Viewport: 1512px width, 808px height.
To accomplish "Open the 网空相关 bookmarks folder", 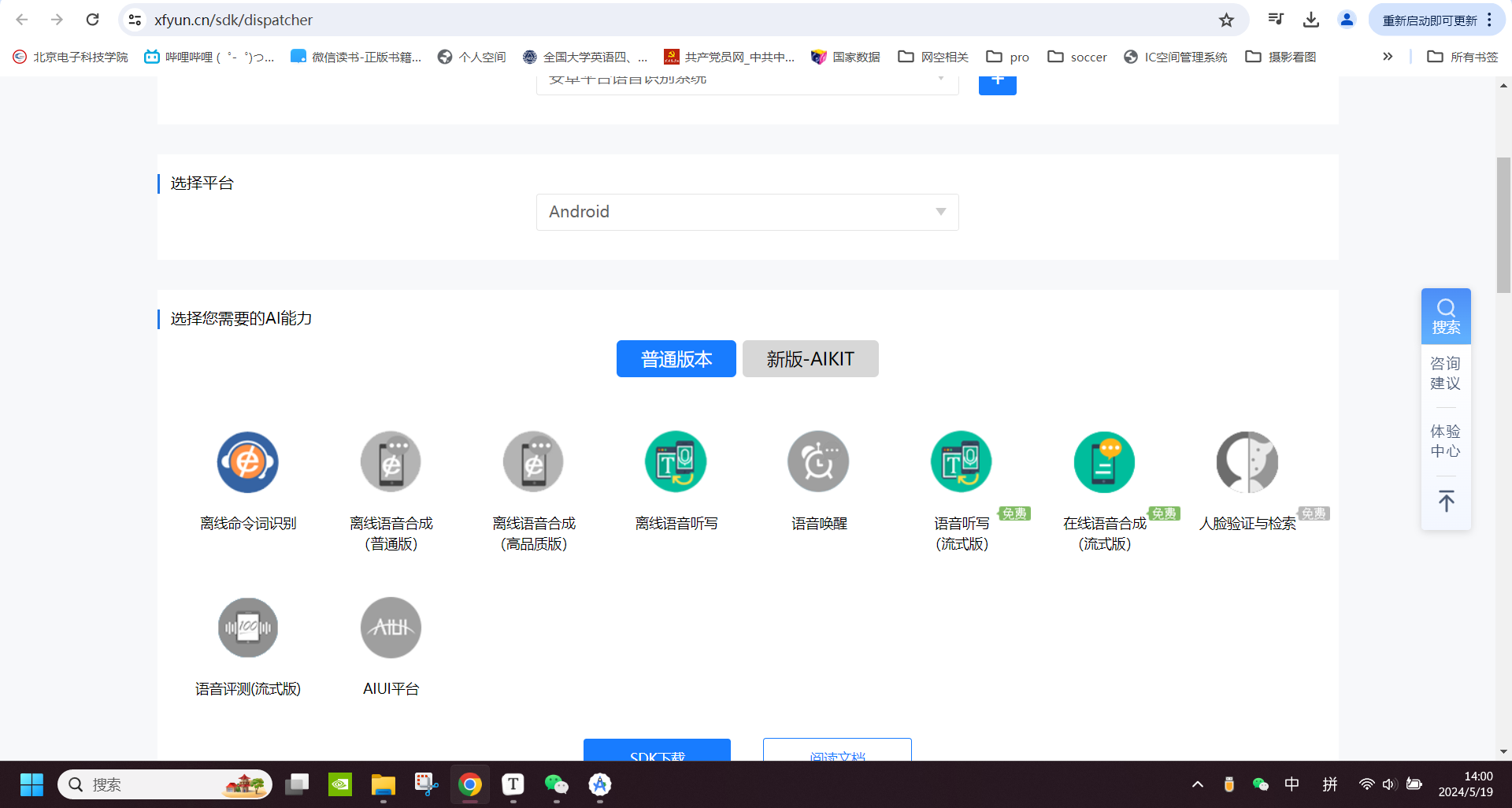I will (933, 57).
